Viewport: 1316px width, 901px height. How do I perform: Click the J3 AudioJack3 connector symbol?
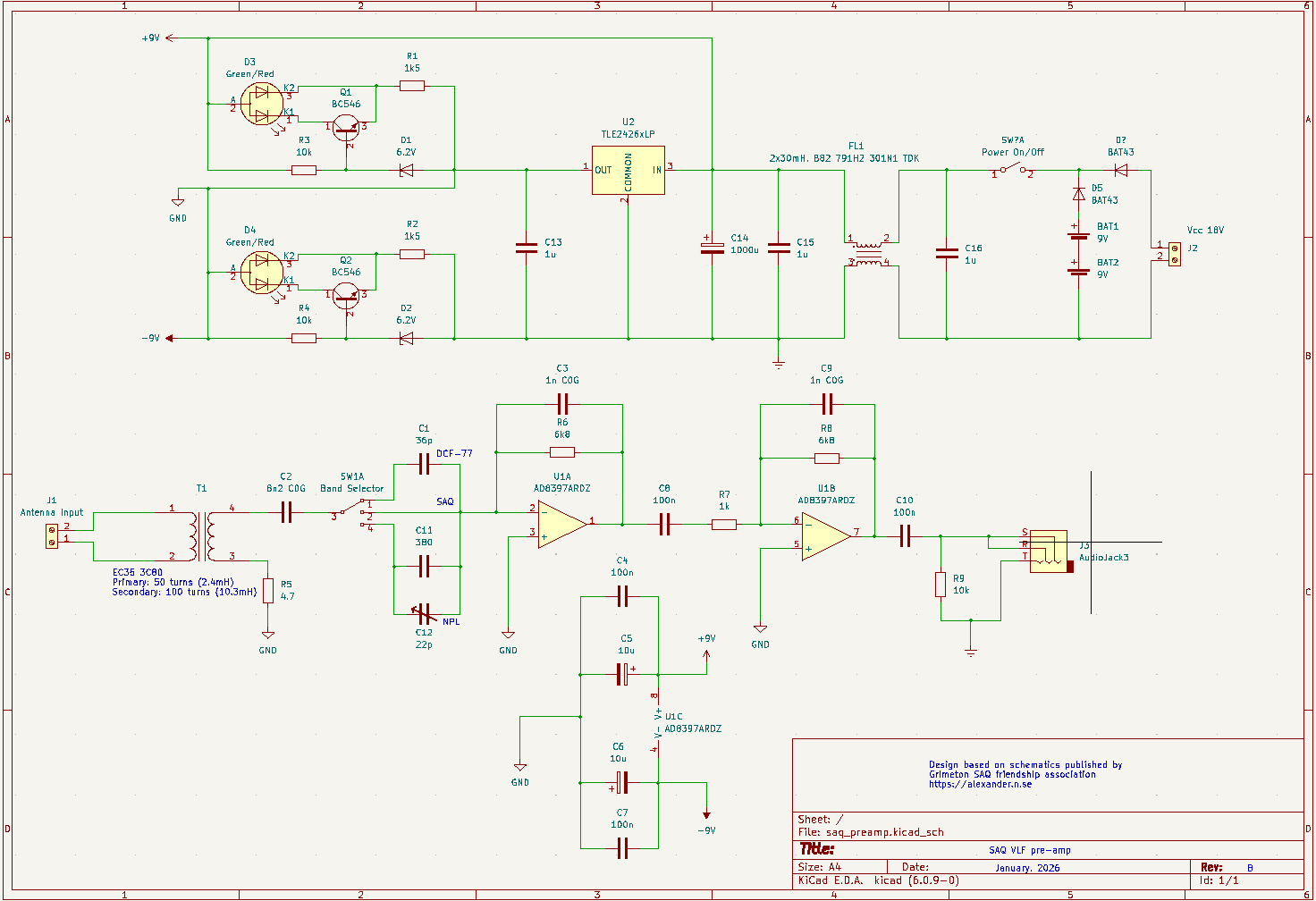click(x=1050, y=552)
